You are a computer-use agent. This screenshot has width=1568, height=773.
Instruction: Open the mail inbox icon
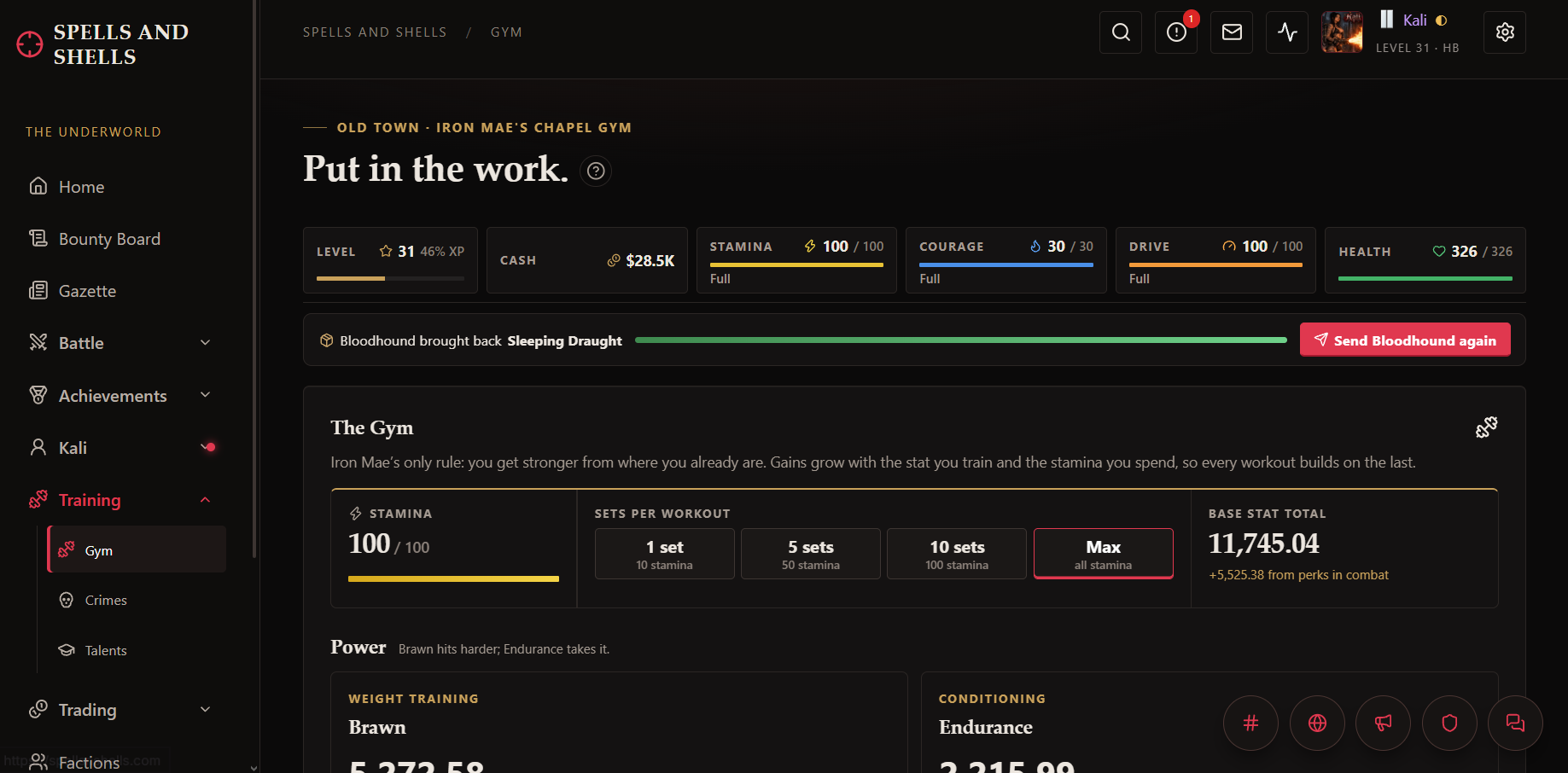point(1232,32)
